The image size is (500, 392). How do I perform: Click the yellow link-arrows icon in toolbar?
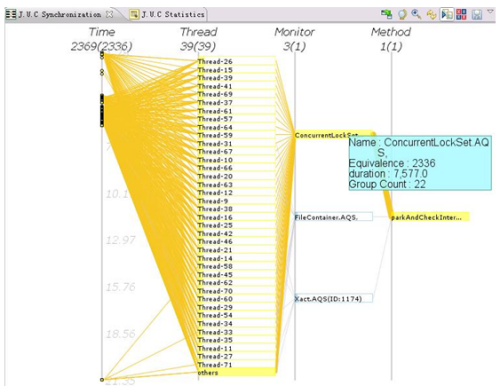(x=431, y=14)
